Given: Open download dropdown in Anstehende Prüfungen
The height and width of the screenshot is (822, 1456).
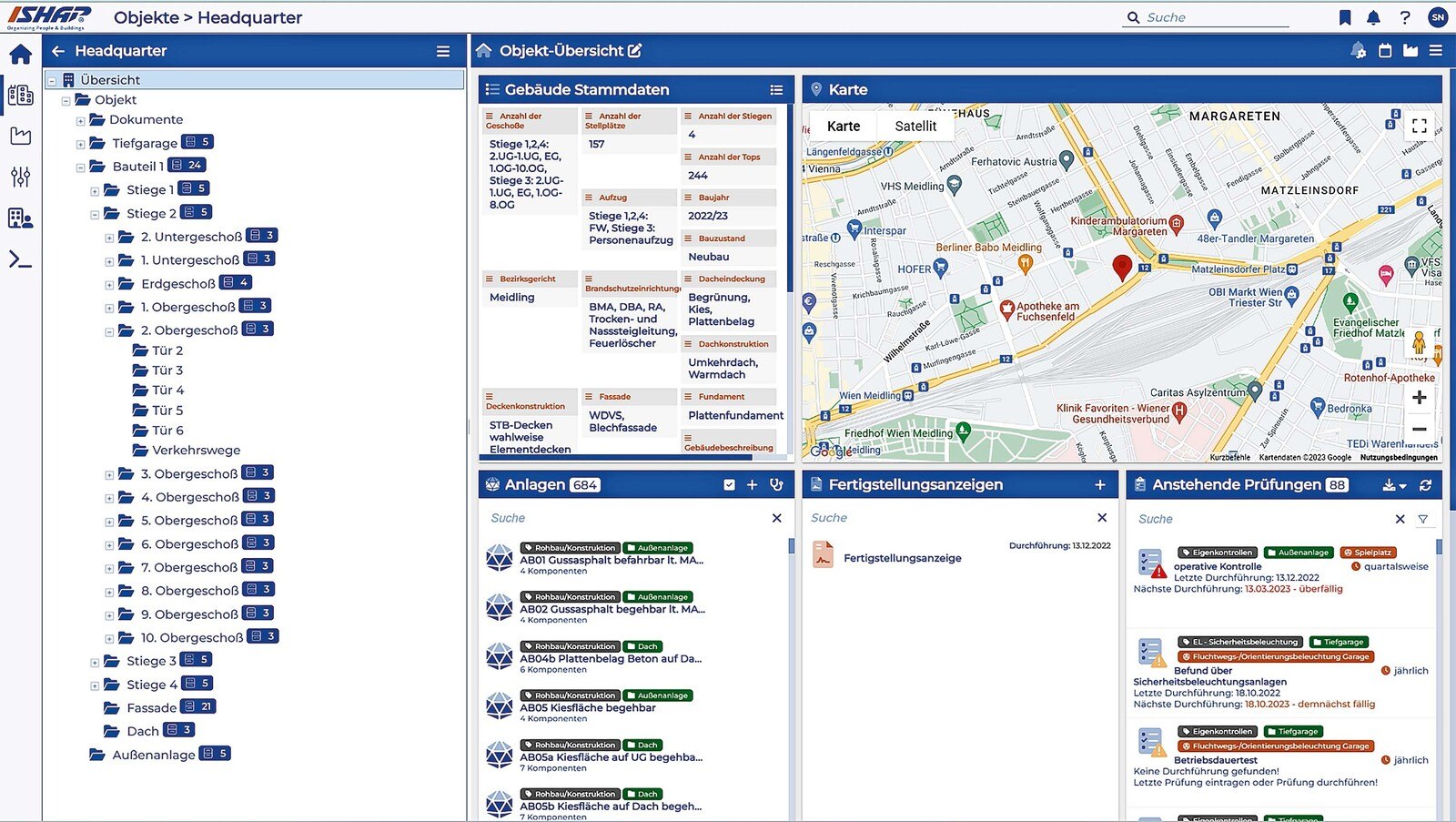Looking at the screenshot, I should pos(1394,485).
